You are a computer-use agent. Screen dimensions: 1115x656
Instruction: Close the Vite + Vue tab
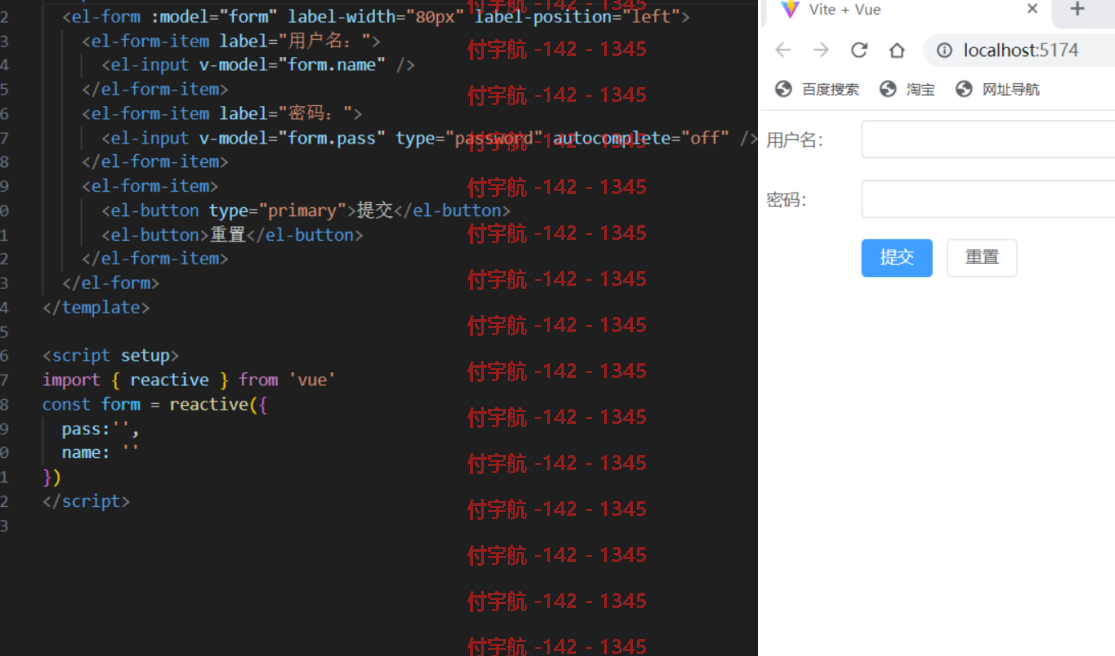pos(1033,9)
